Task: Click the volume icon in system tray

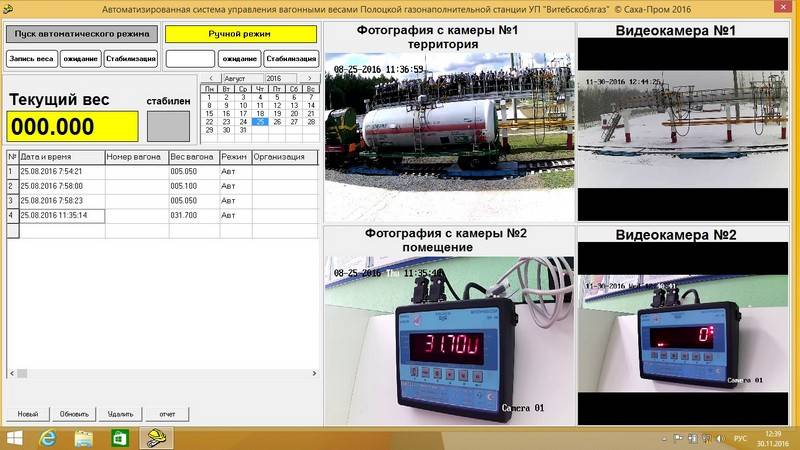Action: [720, 438]
